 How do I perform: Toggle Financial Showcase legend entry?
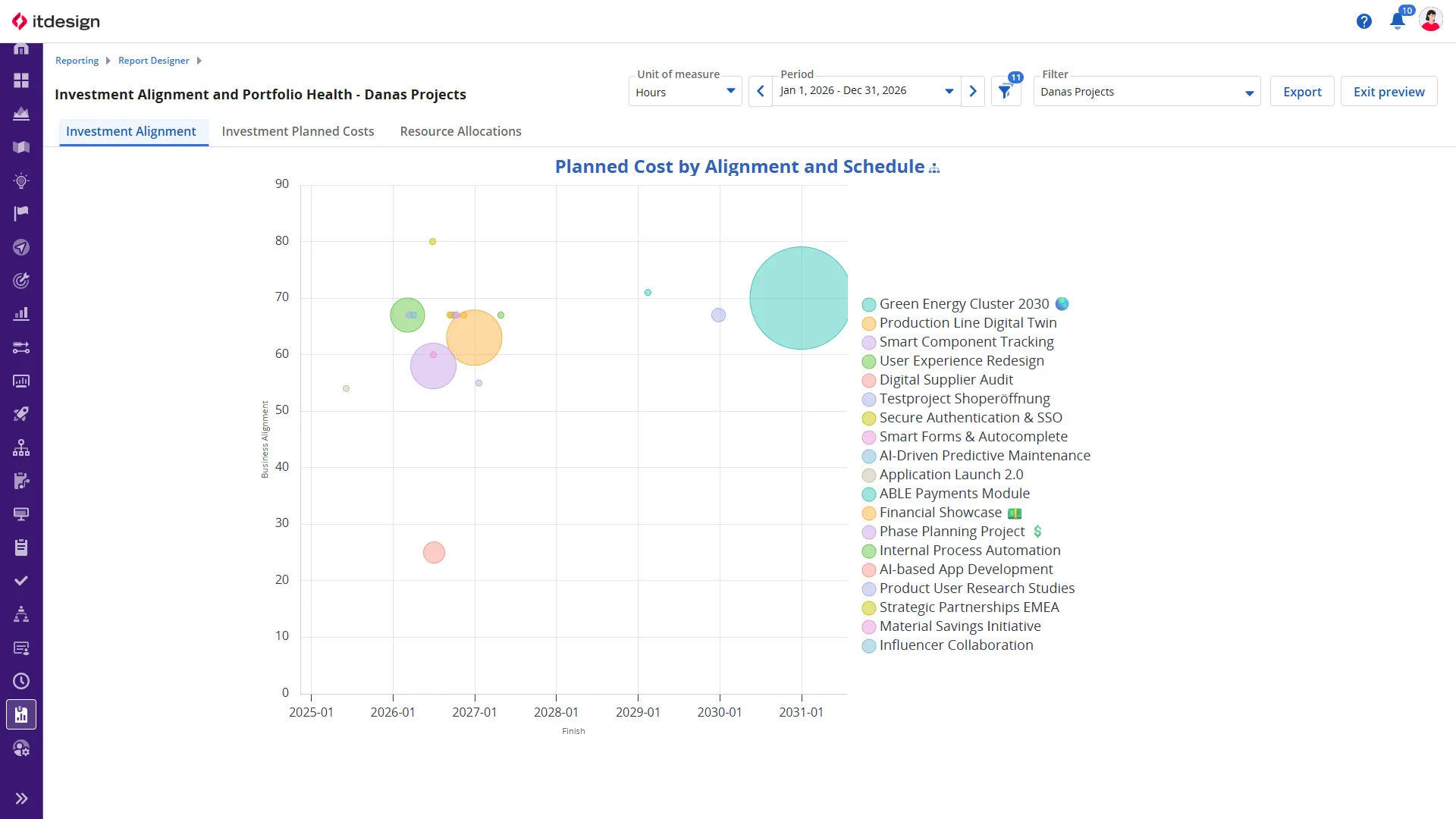click(x=941, y=513)
